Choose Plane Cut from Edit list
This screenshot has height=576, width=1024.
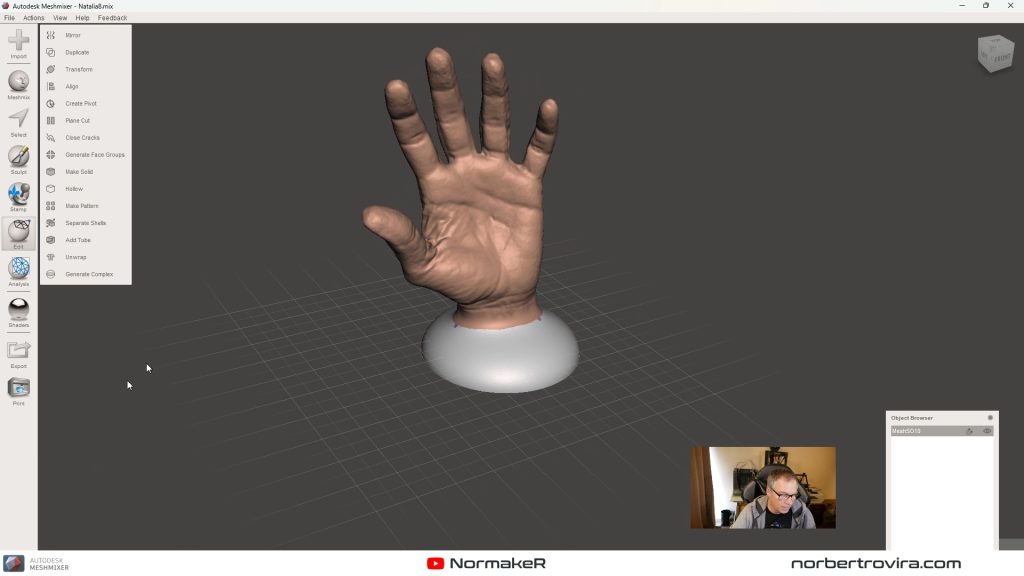pos(78,121)
